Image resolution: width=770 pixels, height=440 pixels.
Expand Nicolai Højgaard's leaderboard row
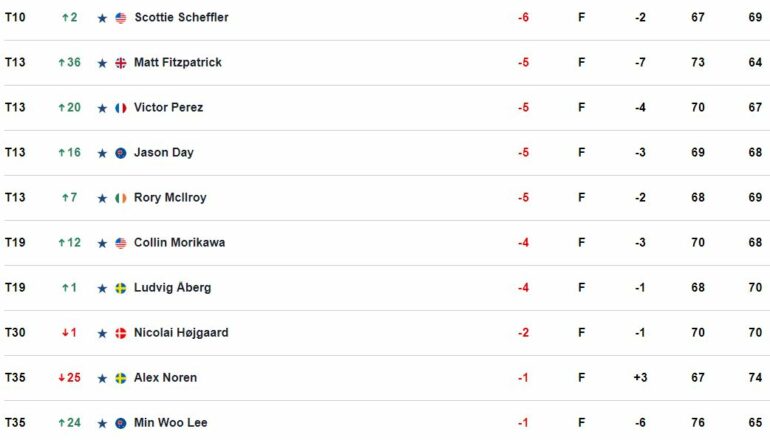385,333
